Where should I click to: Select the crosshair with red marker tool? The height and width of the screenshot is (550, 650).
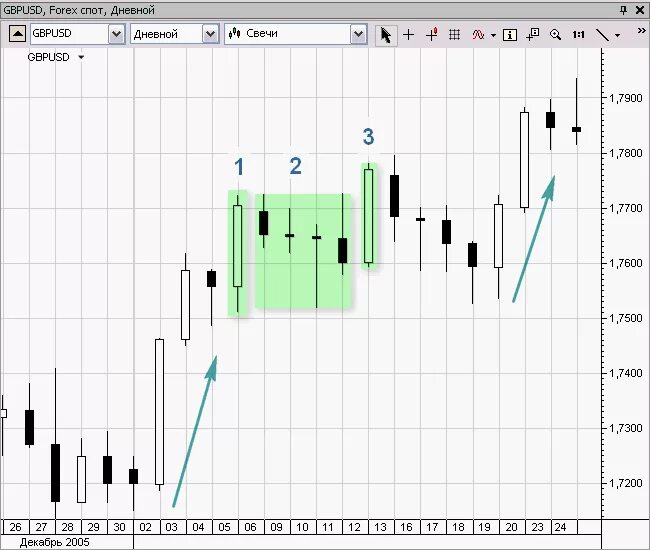(432, 34)
